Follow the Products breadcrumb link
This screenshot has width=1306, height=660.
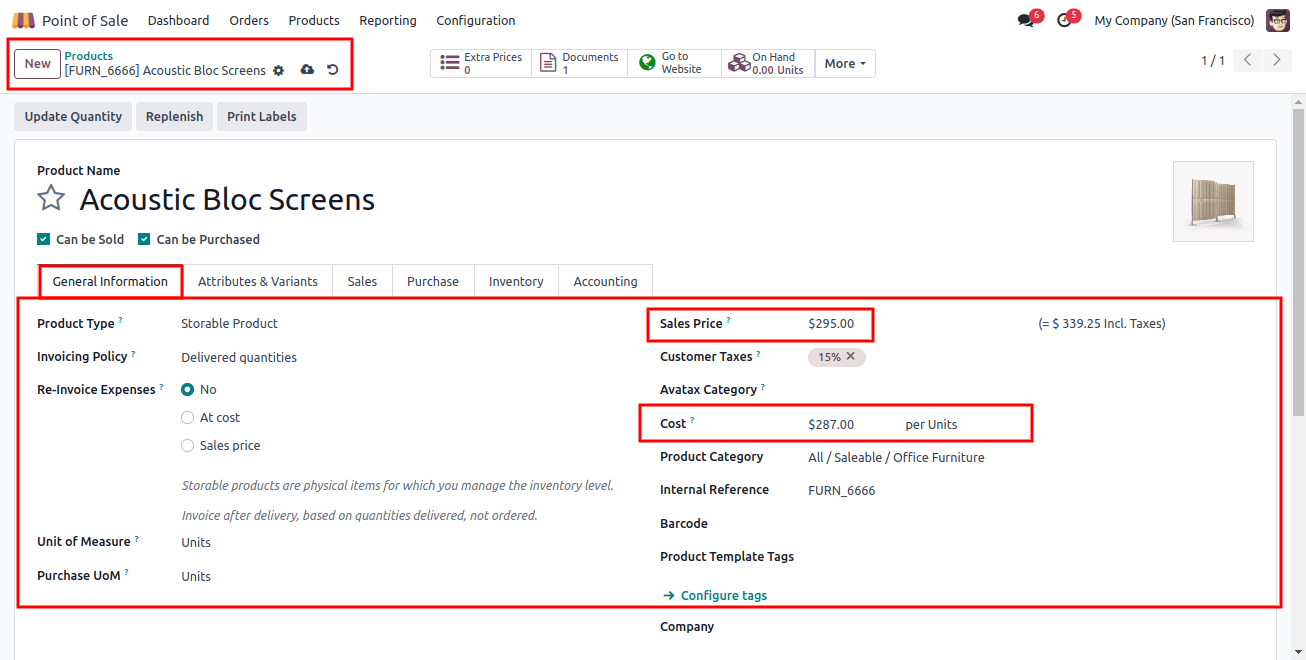(89, 56)
